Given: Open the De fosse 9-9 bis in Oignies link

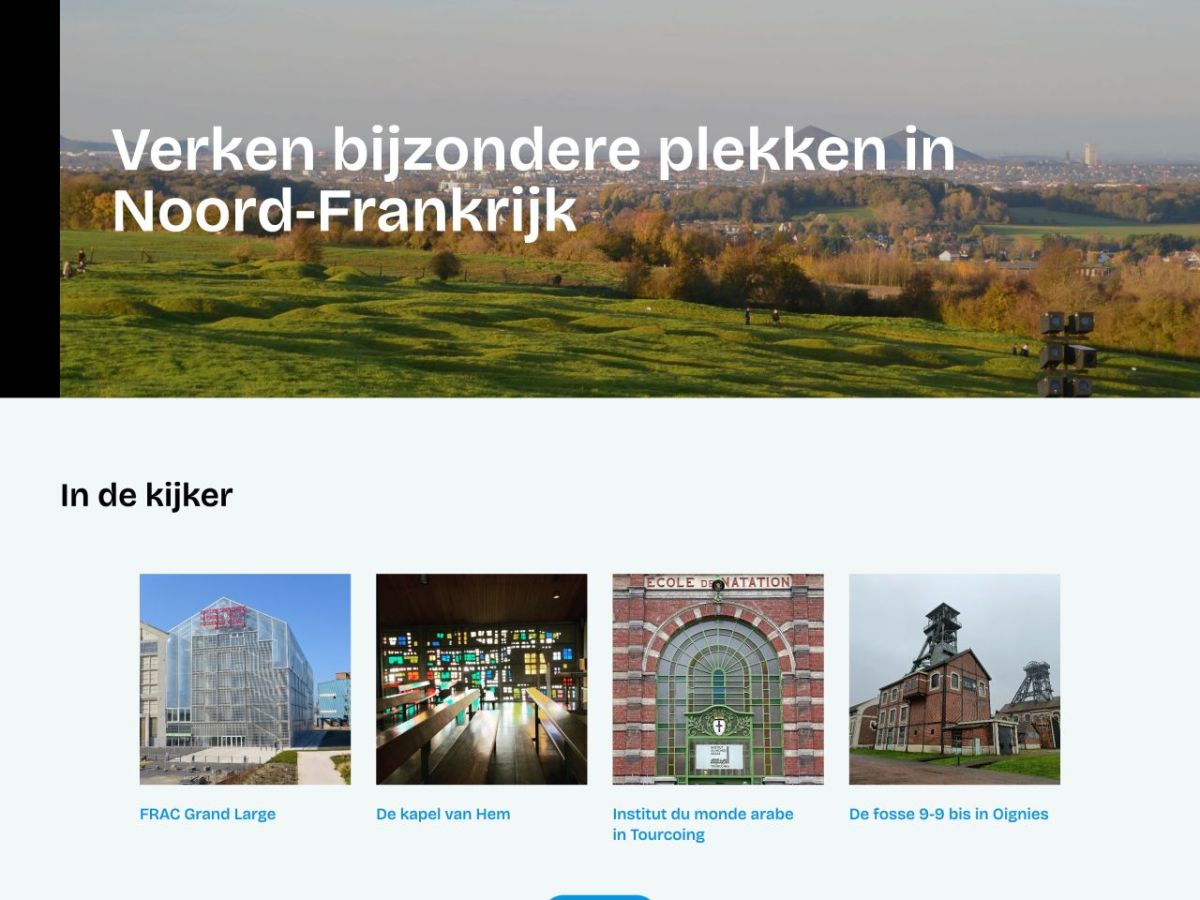Looking at the screenshot, I should [948, 813].
